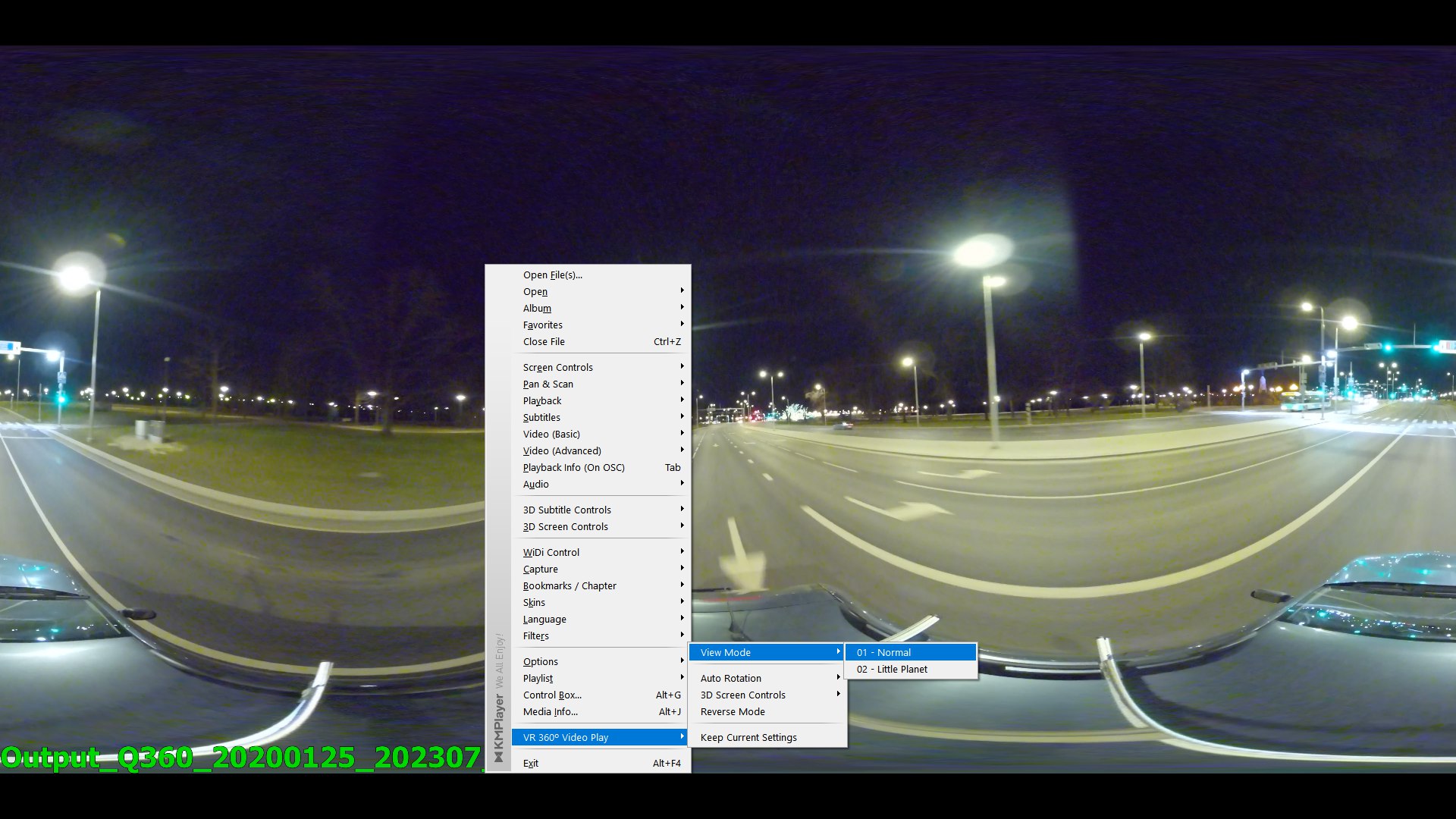Open the Language submenu
This screenshot has width=1456, height=819.
(x=599, y=619)
